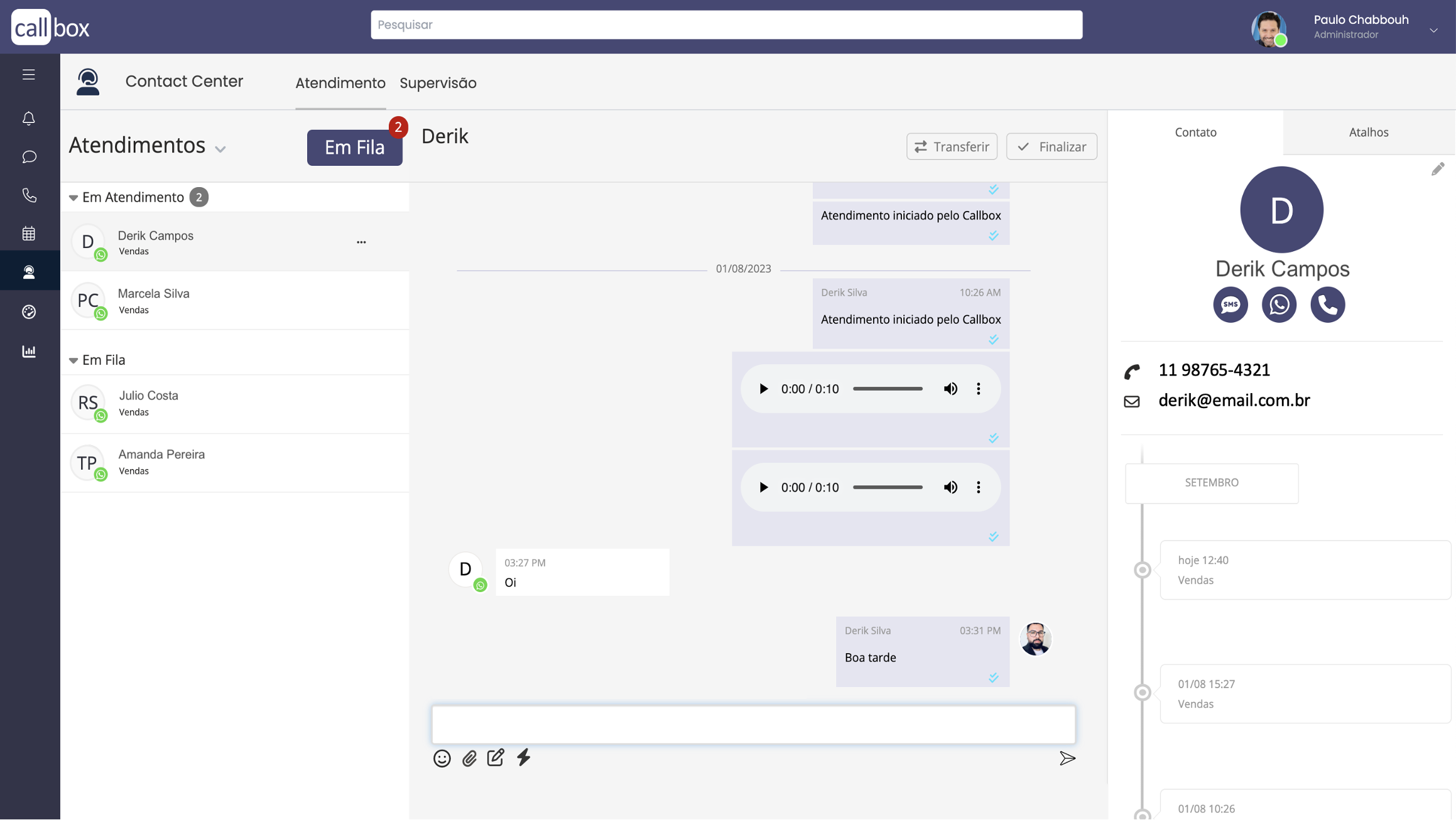Switch to the Supervisão tab
Screen dimensions: 1456x820
coord(438,83)
